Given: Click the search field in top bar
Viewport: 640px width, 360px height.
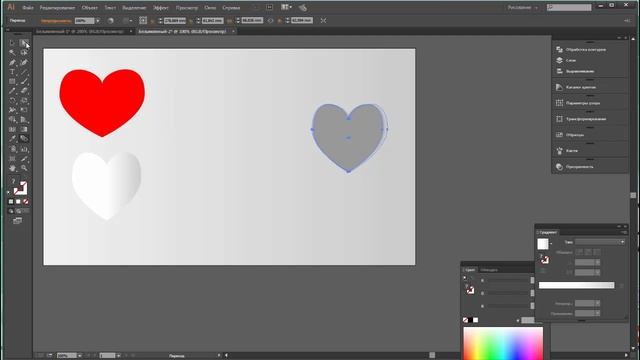Looking at the screenshot, I should pyautogui.click(x=569, y=7).
